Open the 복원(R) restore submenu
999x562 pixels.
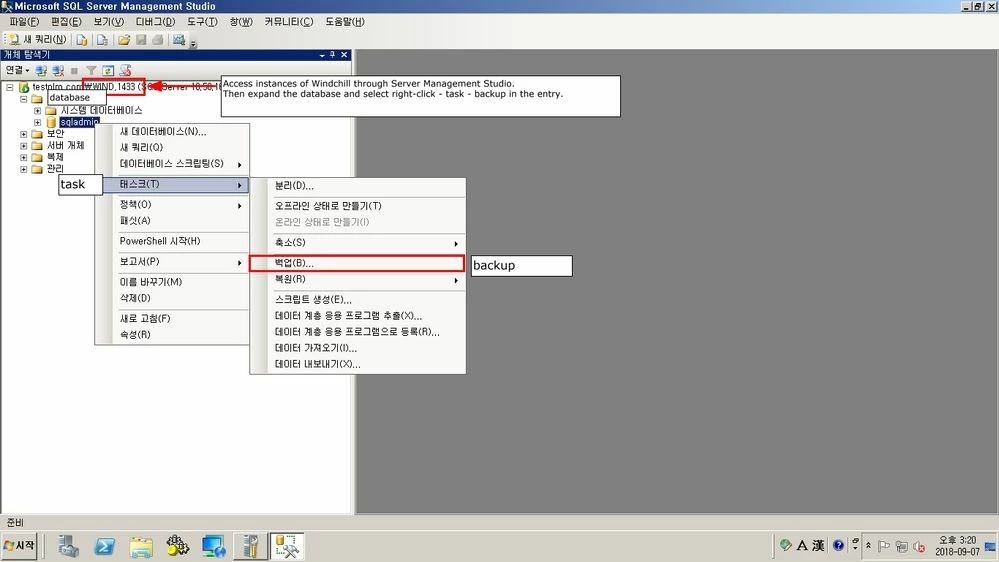[357, 279]
